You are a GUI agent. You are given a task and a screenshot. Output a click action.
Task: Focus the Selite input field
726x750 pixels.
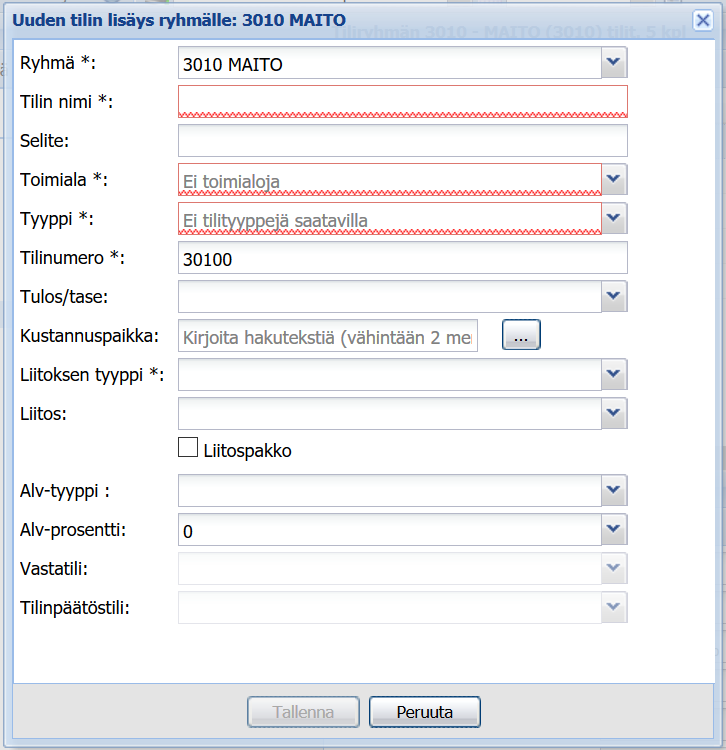click(x=402, y=141)
